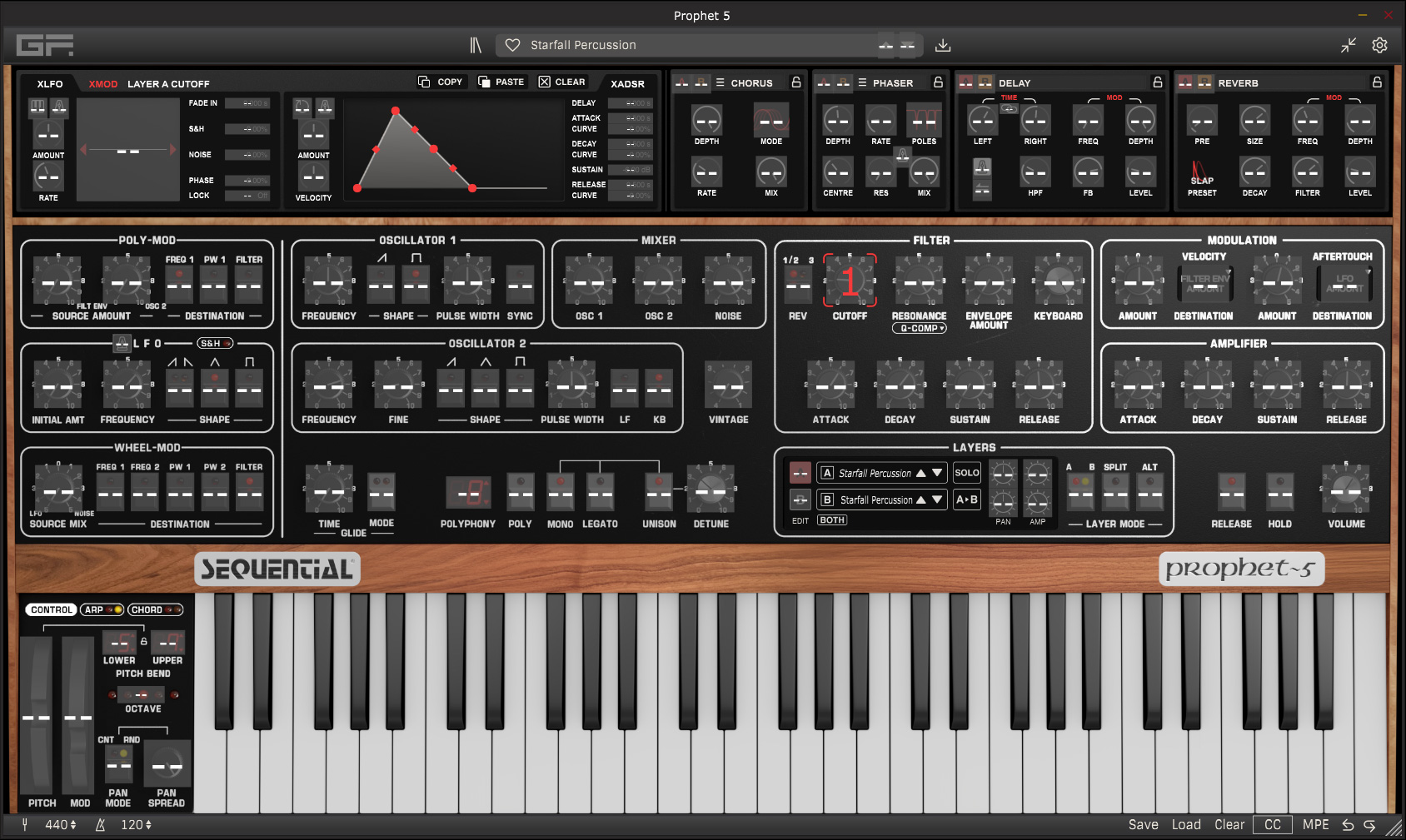Click the redo arrow in bottom bar
Screen dimensions: 1406x840
(x=1369, y=825)
